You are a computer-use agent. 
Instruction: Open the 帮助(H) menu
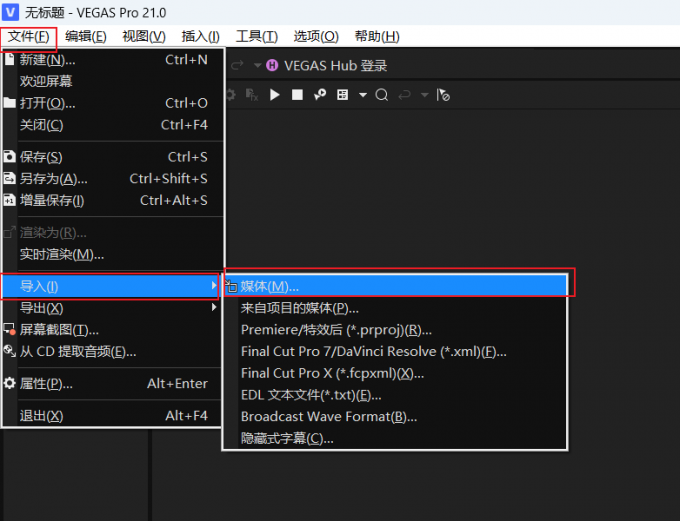(377, 36)
